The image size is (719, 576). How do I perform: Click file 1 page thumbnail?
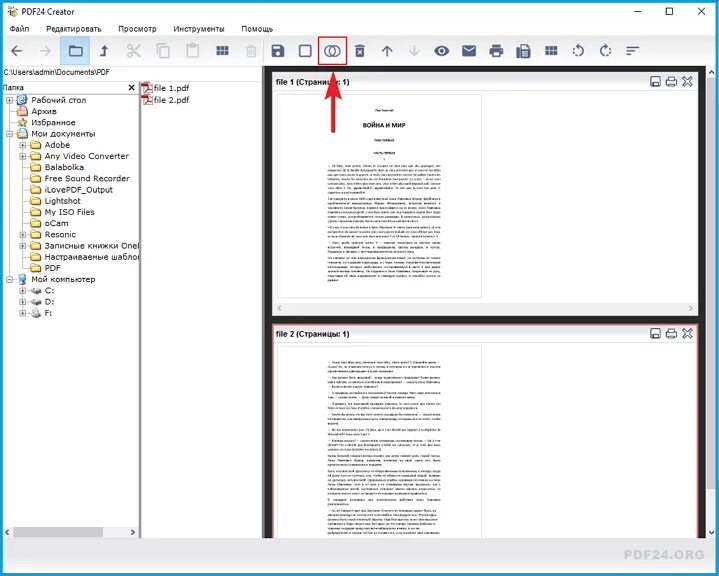380,196
